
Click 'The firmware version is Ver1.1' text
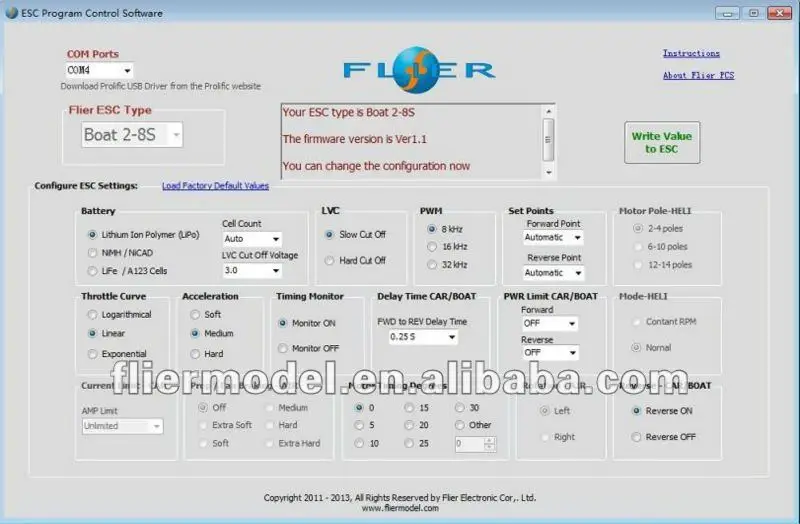tap(355, 139)
